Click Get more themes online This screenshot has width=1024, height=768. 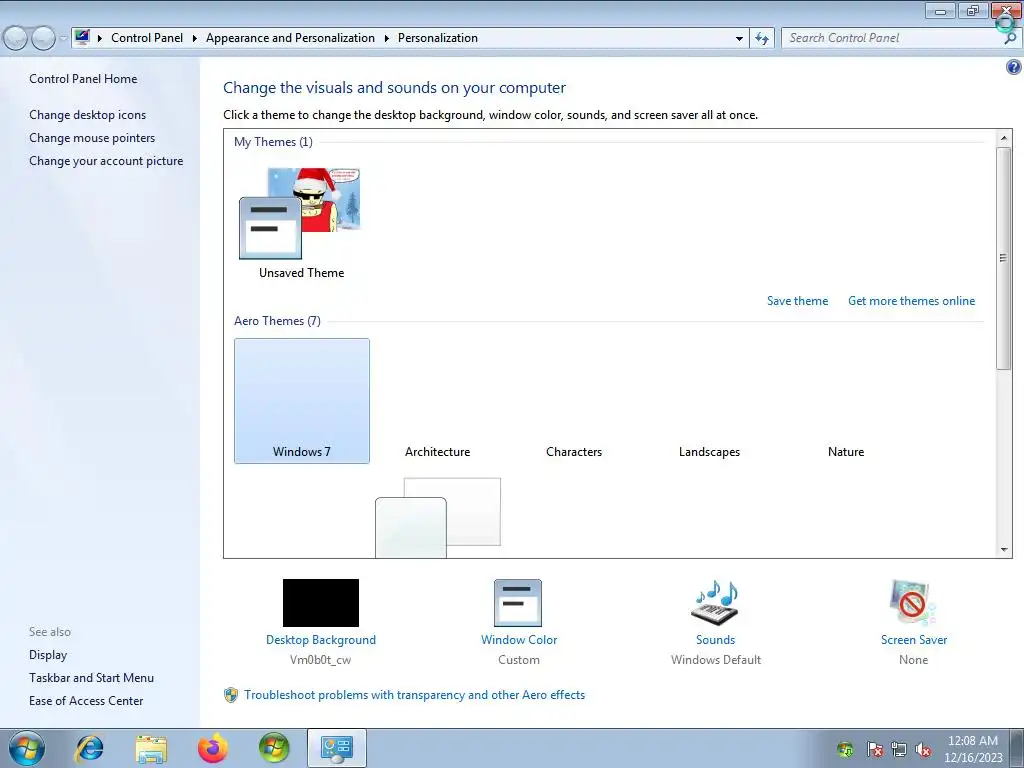911,301
